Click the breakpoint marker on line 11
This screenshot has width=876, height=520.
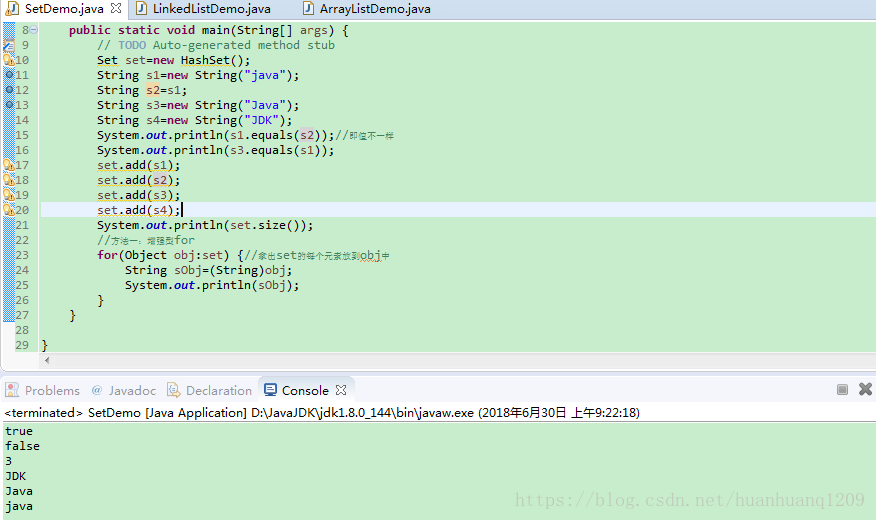click(9, 74)
